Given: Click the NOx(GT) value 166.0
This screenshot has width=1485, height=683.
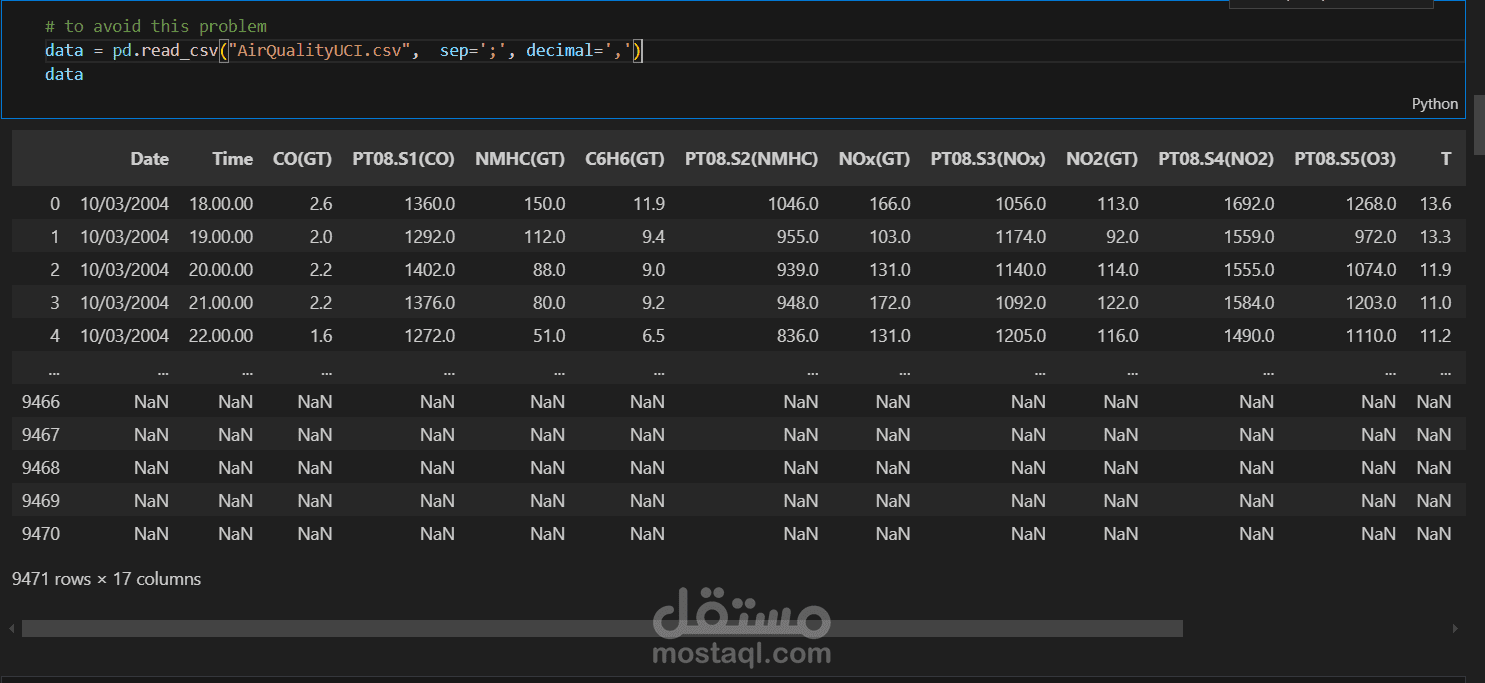Looking at the screenshot, I should point(890,204).
